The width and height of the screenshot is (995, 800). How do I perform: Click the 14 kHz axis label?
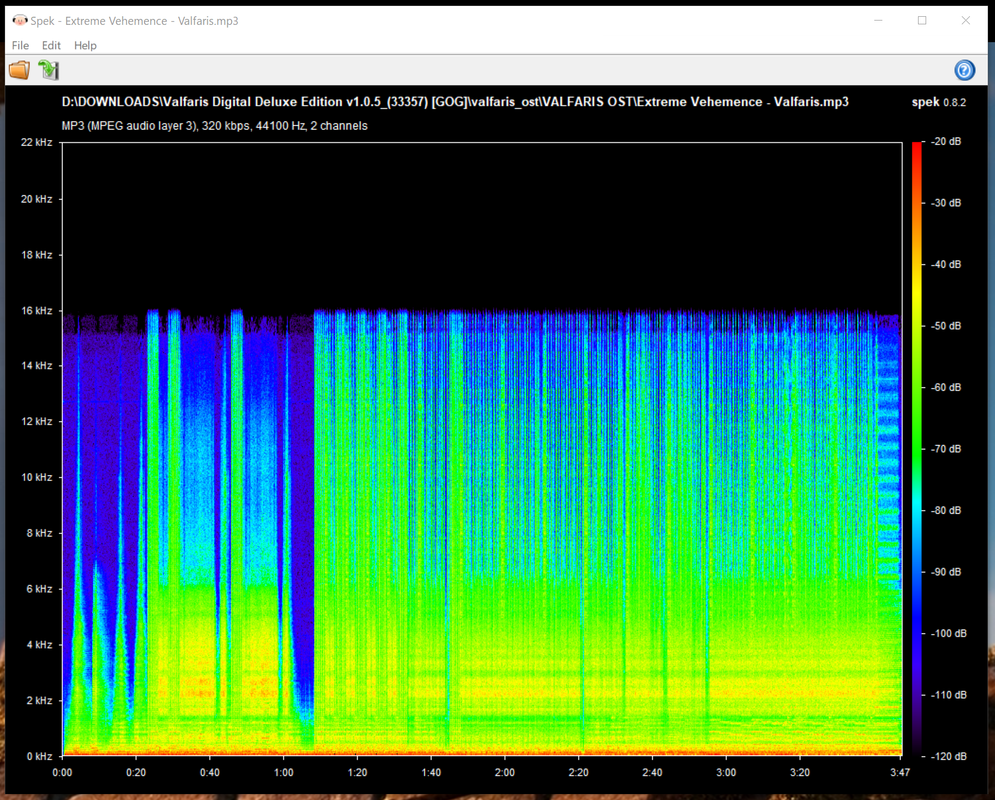[36, 365]
